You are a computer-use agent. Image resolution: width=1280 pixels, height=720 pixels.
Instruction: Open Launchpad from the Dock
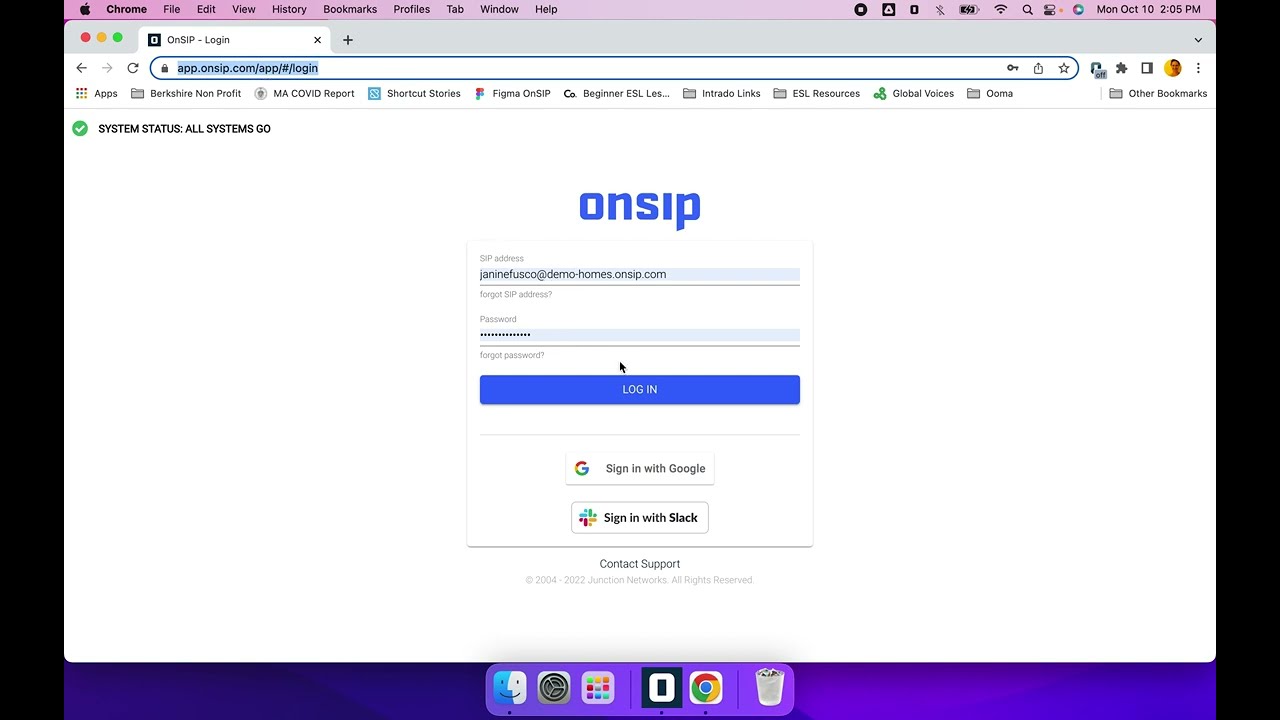tap(598, 688)
